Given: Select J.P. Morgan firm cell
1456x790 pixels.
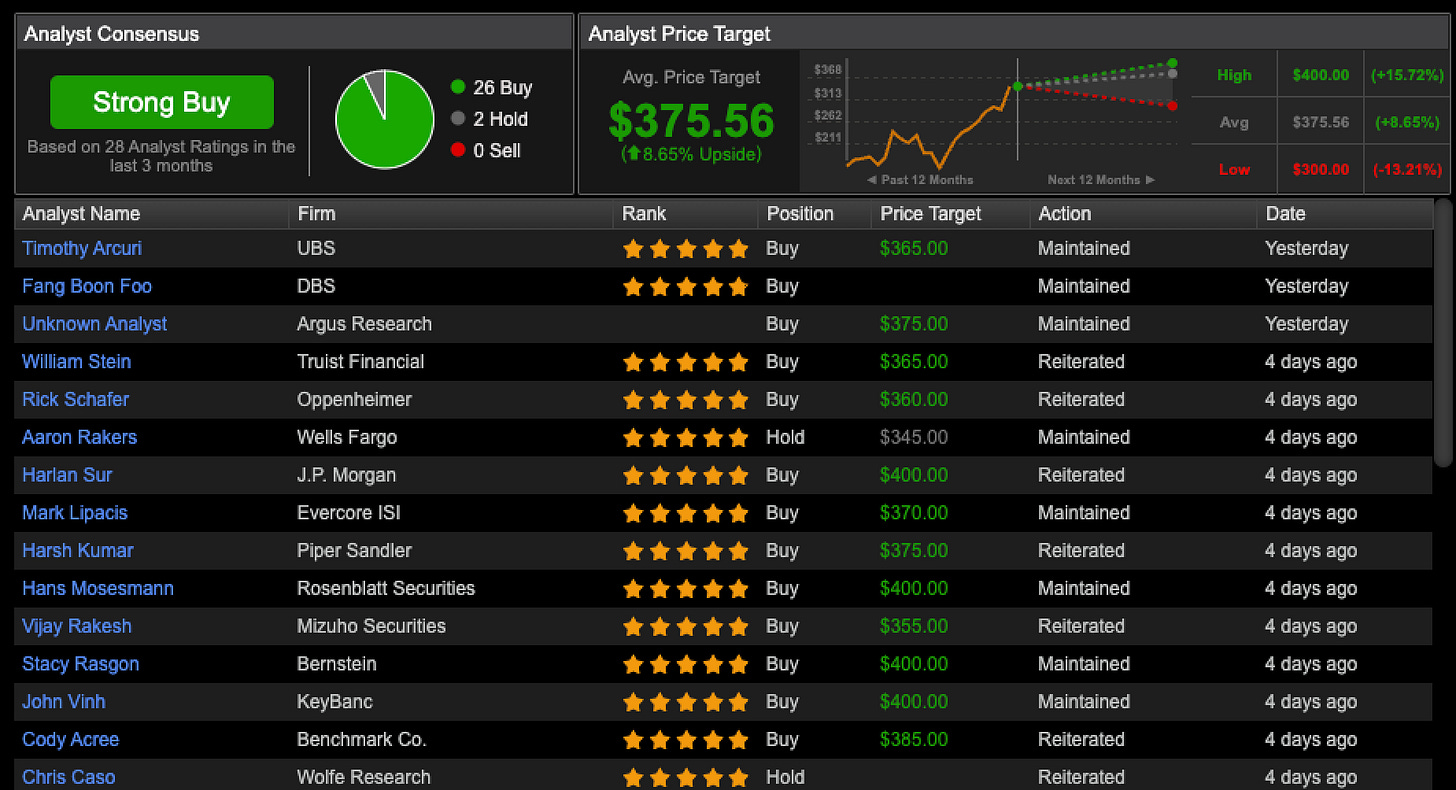Looking at the screenshot, I should click(346, 475).
